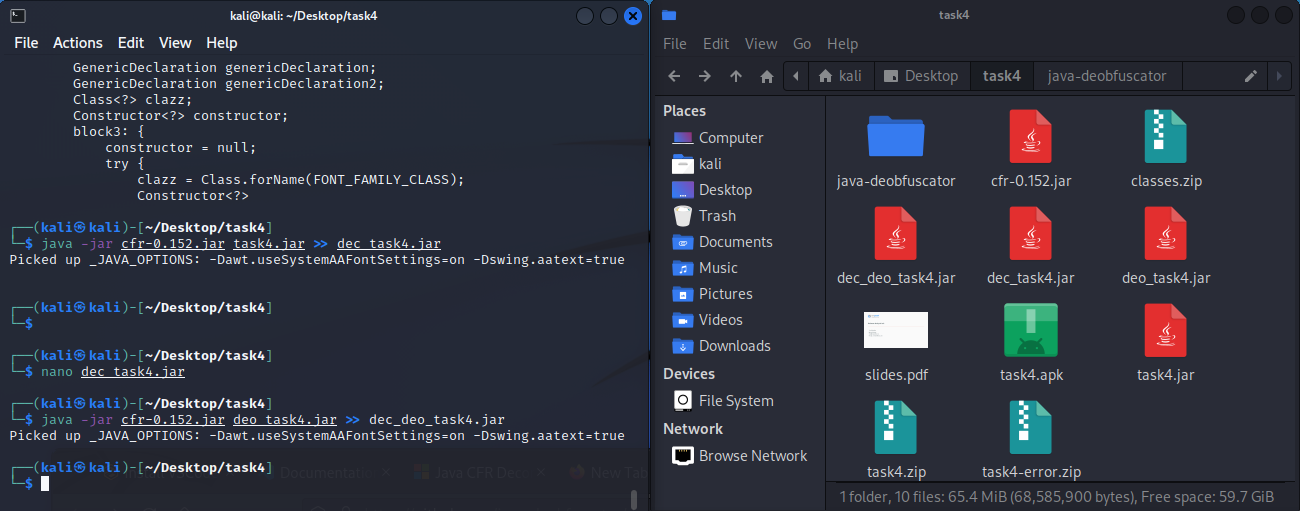
Task: Select the dec_deo_task4.jar file icon
Action: click(x=896, y=233)
